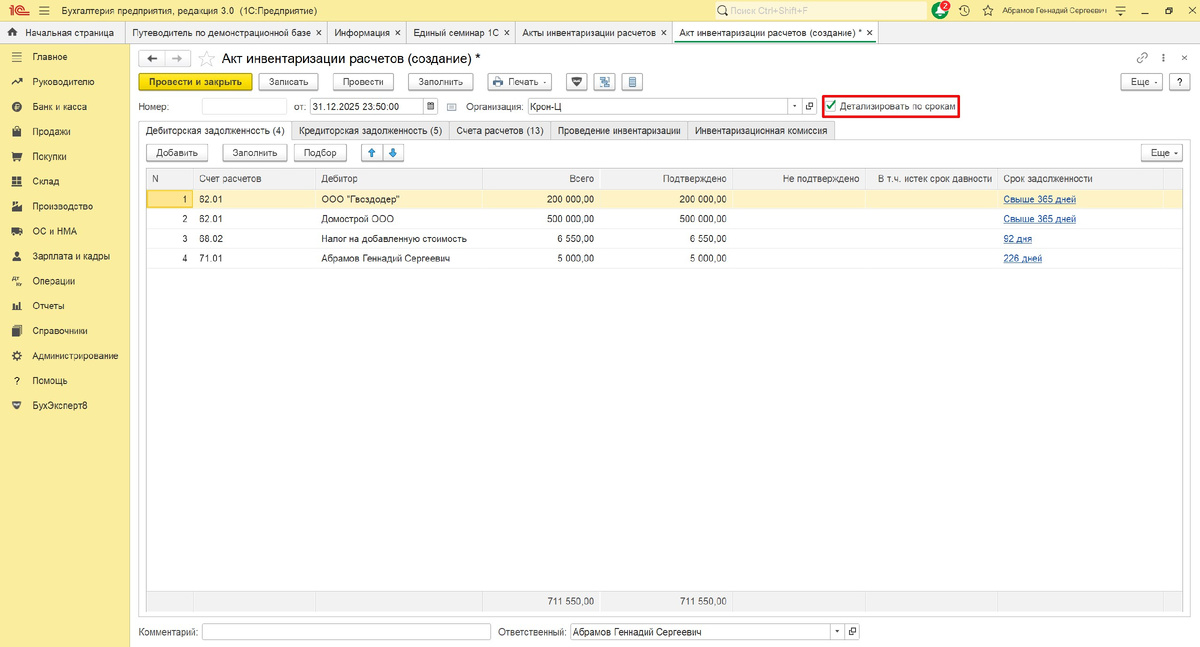Select the Домострой ООО debtor cell

click(398, 218)
